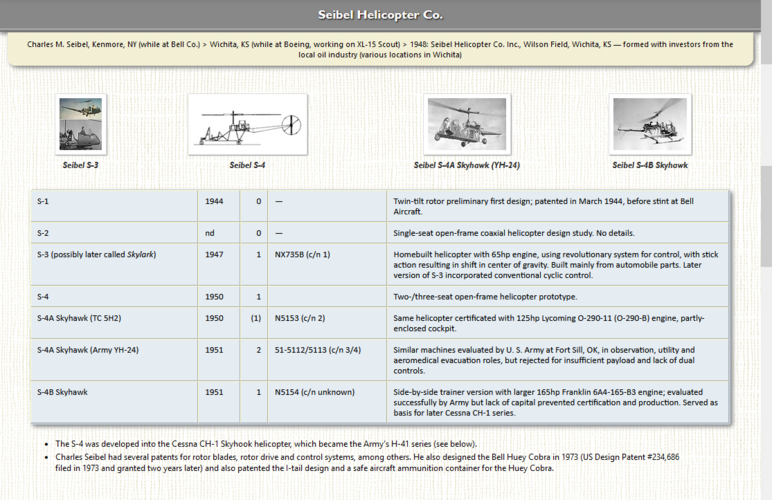Click the bullet note about Charles Seibel's patents
This screenshot has width=772, height=500.
click(x=367, y=463)
